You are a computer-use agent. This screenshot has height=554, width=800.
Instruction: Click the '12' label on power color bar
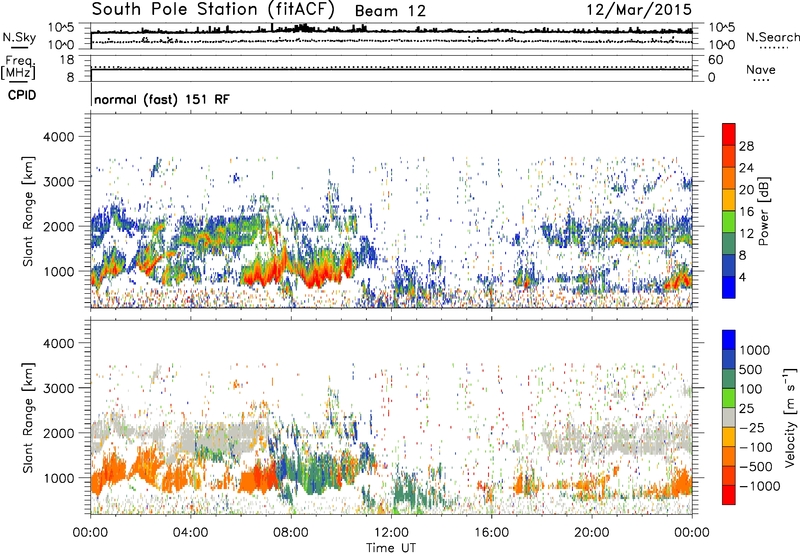coord(746,234)
